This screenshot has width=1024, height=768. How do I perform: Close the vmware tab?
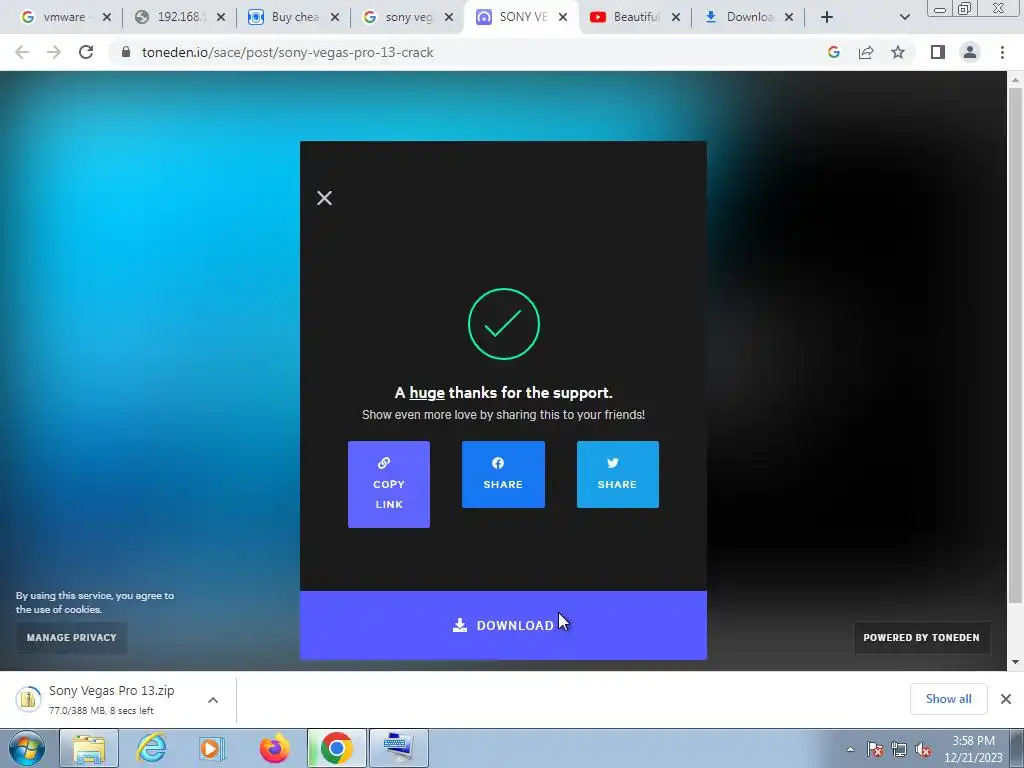tap(107, 18)
